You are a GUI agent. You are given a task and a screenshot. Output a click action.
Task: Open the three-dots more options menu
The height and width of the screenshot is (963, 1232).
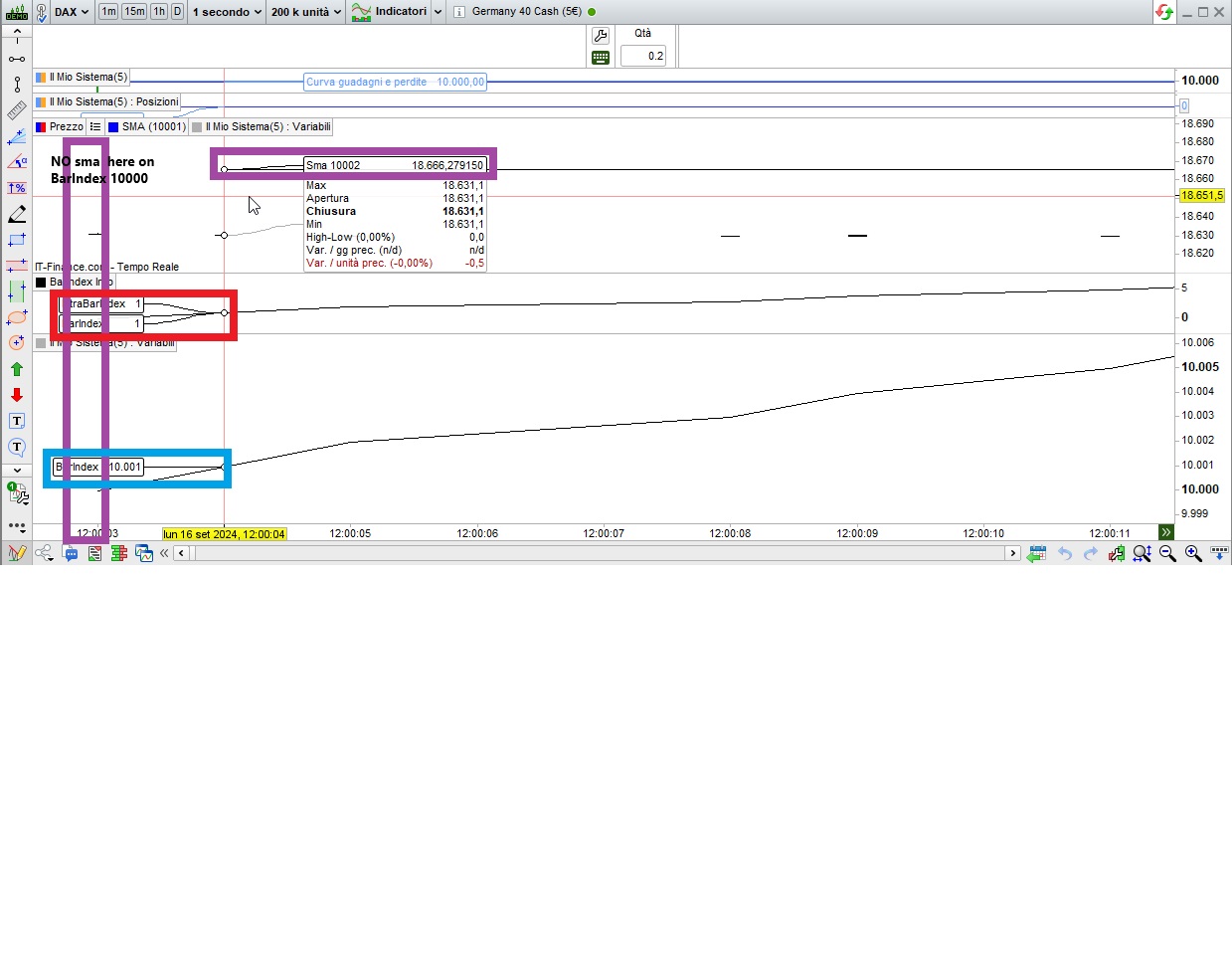[17, 526]
